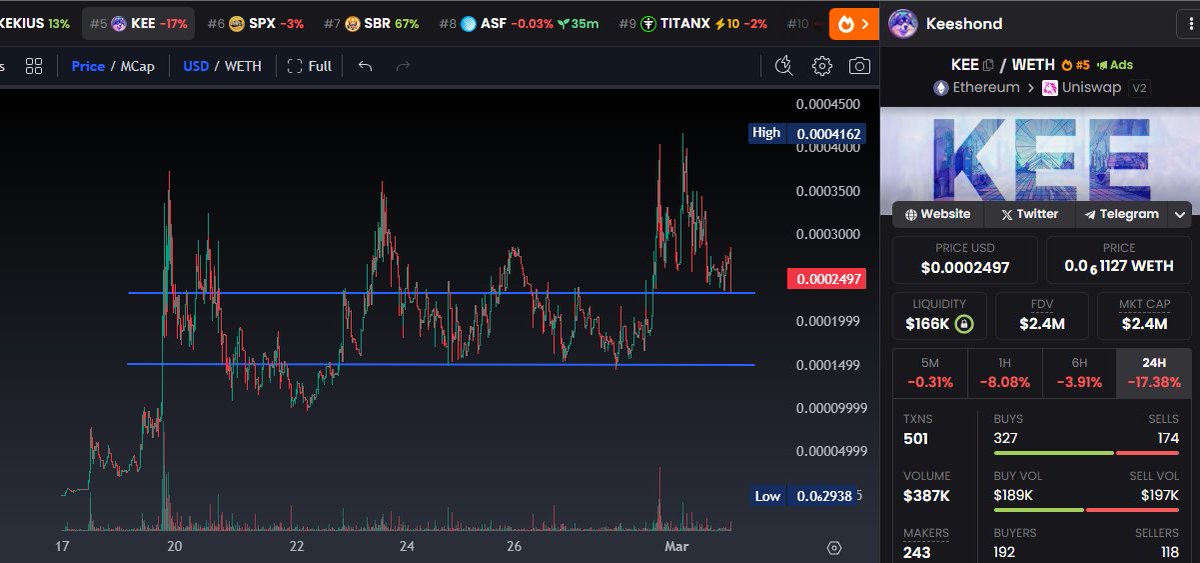Click the SELL VOL $197K value
Image resolution: width=1200 pixels, height=563 pixels.
pyautogui.click(x=1160, y=495)
